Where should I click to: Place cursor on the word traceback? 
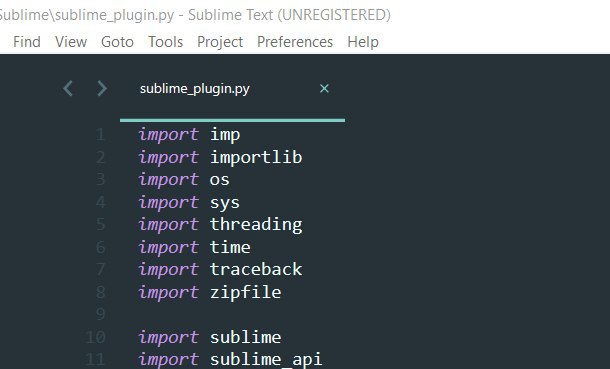coord(256,269)
